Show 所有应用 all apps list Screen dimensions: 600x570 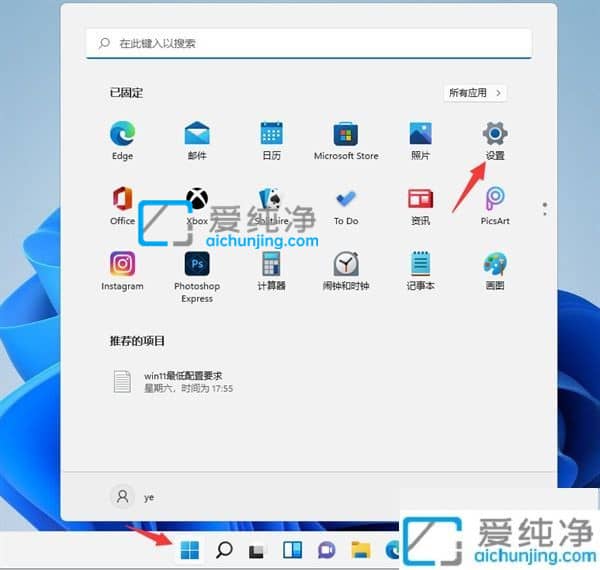coord(475,93)
